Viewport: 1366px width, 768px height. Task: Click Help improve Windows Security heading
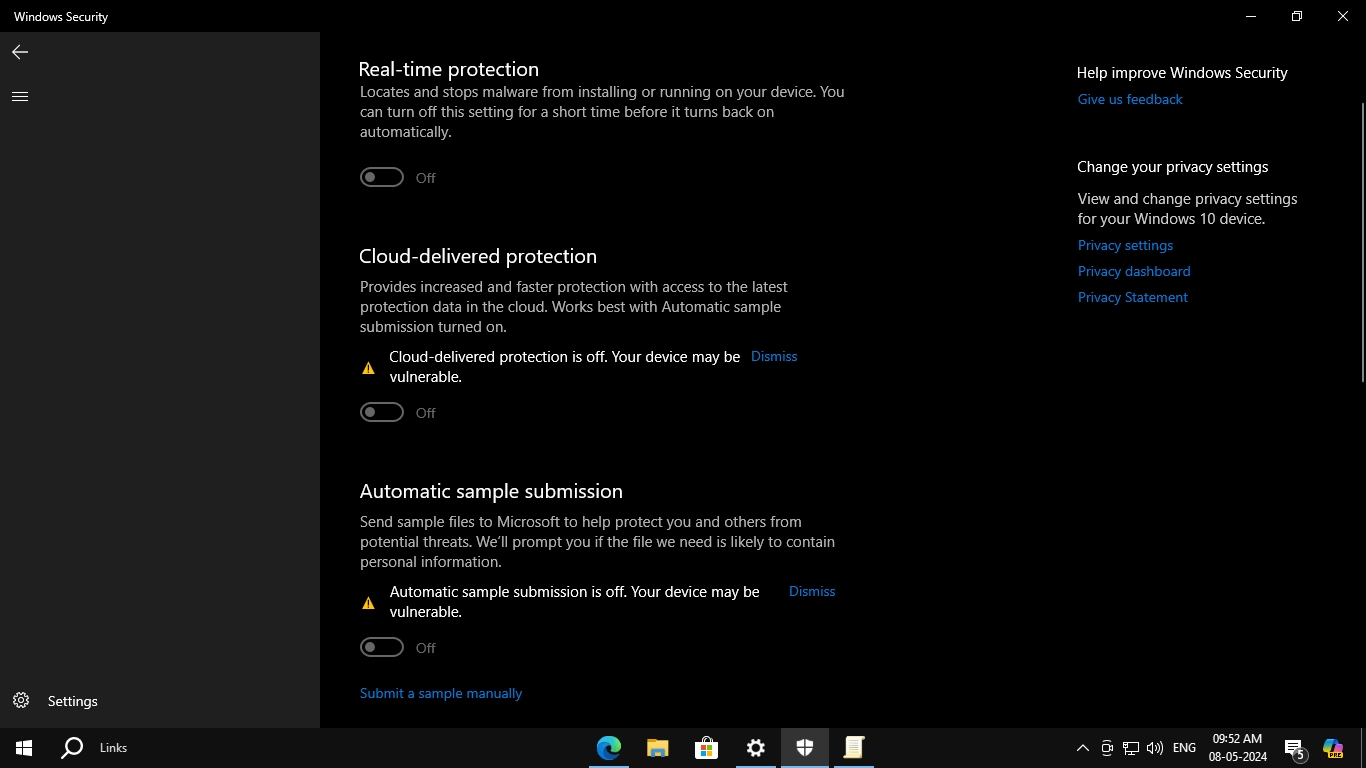[x=1182, y=73]
